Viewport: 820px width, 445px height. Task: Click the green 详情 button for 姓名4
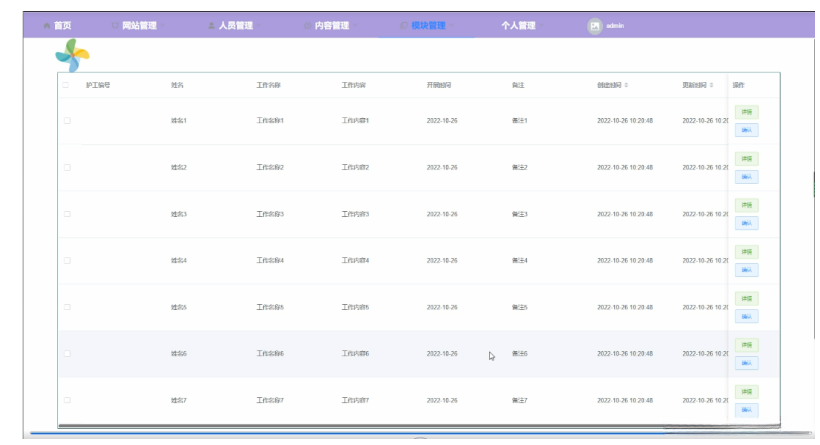pos(747,252)
